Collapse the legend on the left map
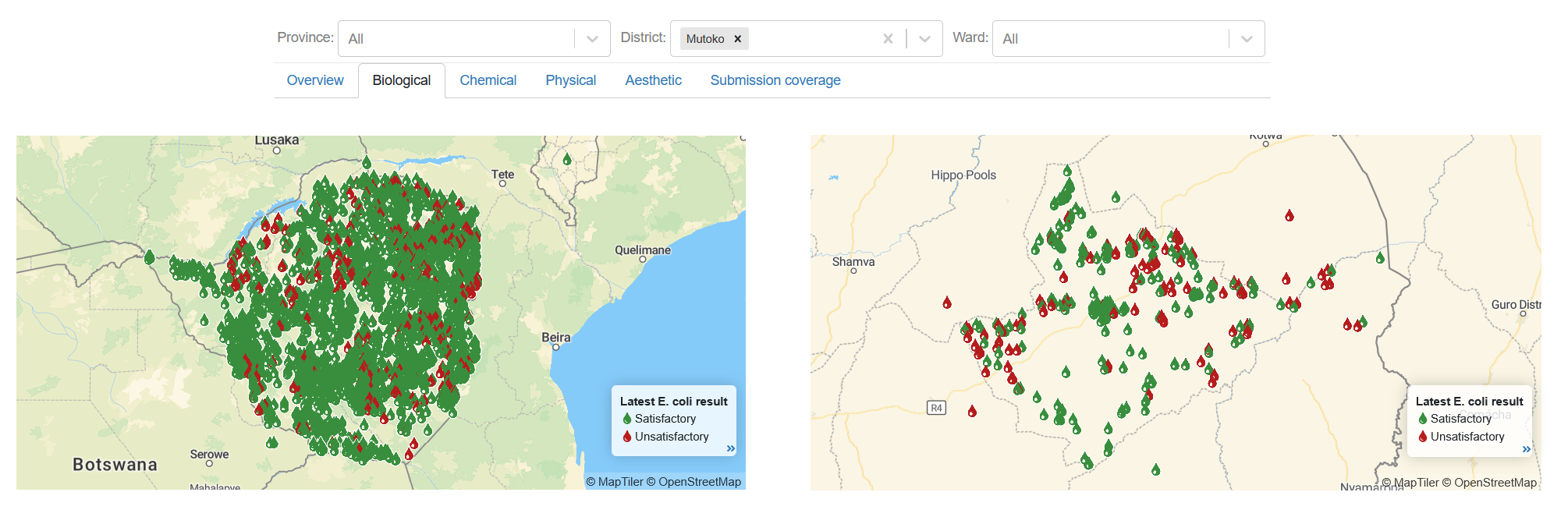This screenshot has height=524, width=1568. [731, 448]
